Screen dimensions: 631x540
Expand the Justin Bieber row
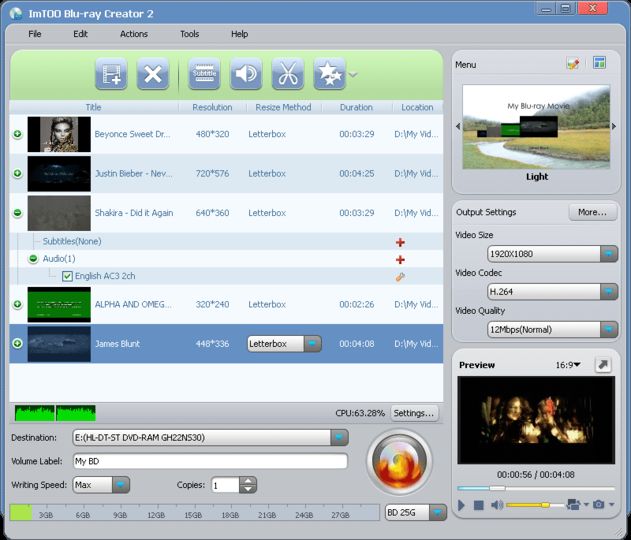pyautogui.click(x=17, y=173)
